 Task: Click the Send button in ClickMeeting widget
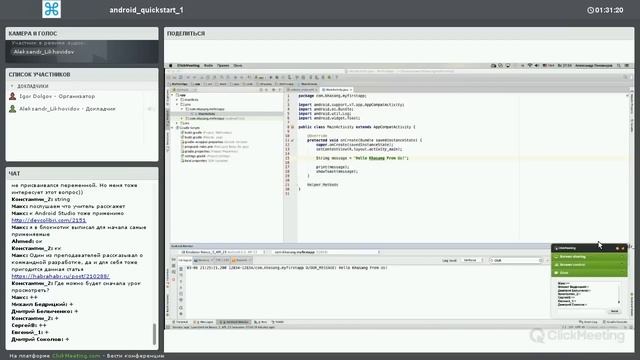click(614, 311)
